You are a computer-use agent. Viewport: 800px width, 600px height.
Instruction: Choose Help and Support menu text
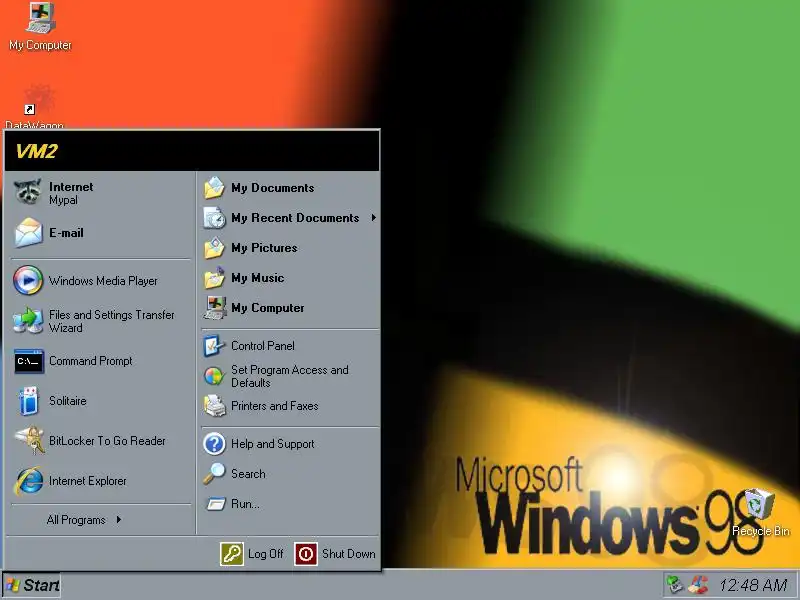coord(272,444)
